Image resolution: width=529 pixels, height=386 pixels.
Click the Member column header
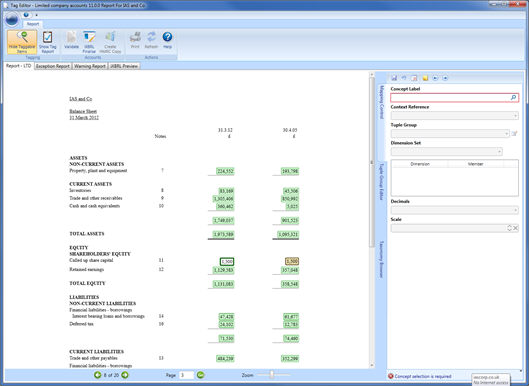click(475, 164)
